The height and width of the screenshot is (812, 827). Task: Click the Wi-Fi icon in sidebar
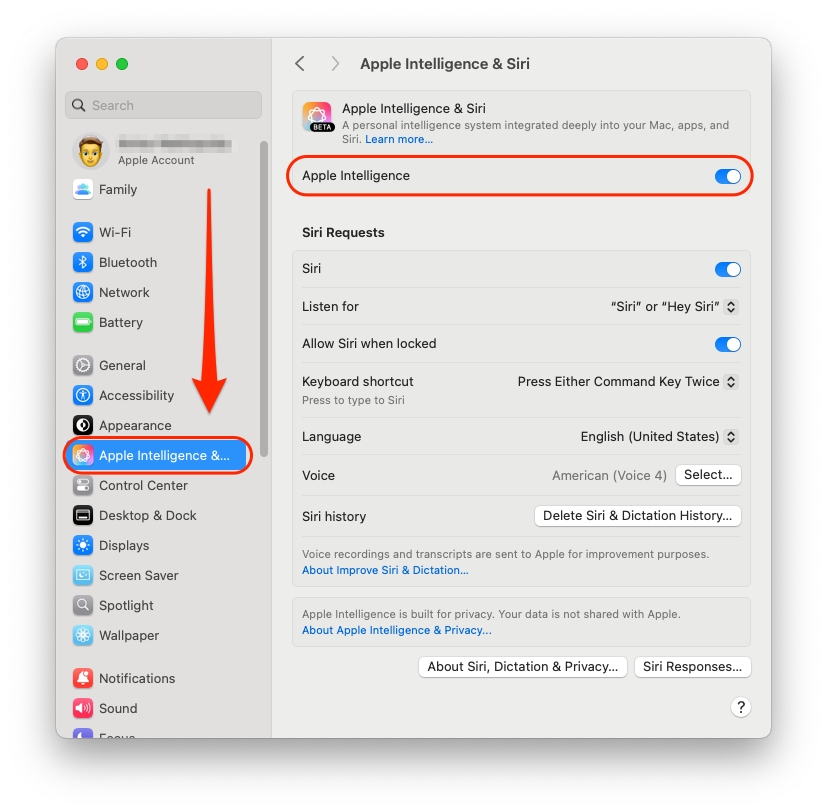click(83, 233)
